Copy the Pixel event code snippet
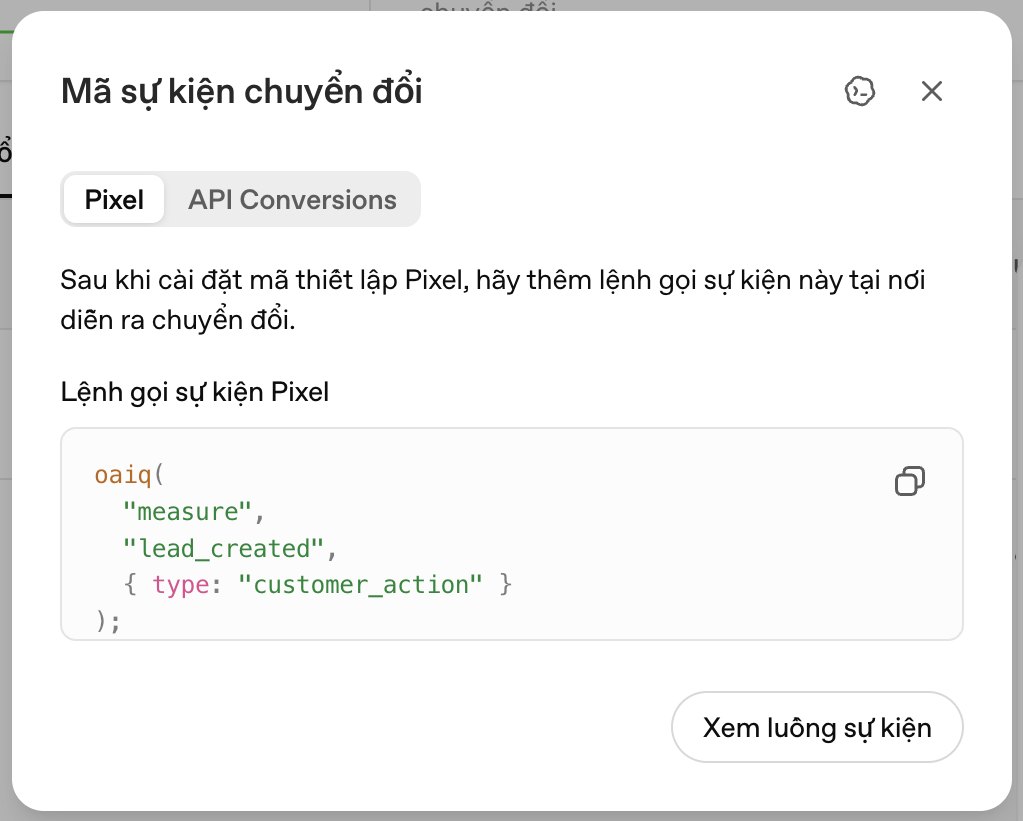 (x=909, y=481)
